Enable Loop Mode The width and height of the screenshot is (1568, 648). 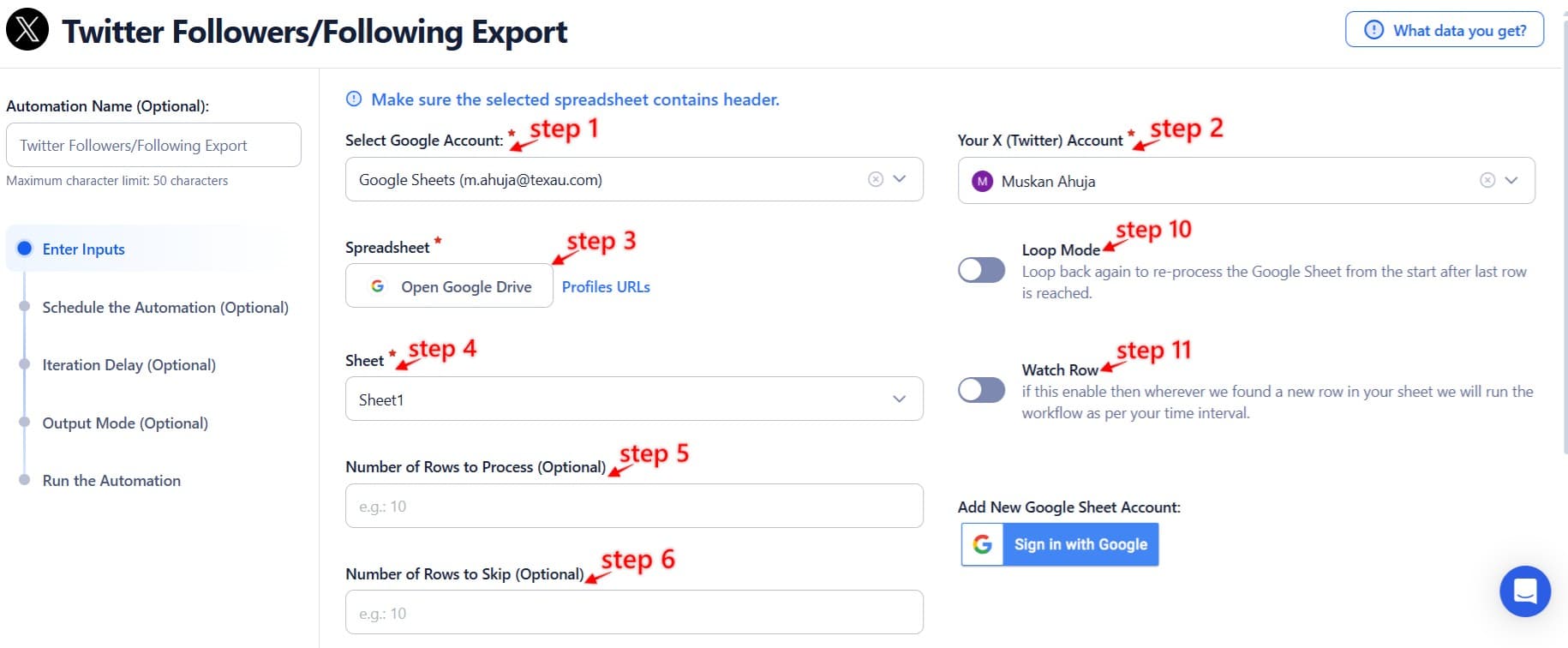tap(981, 269)
